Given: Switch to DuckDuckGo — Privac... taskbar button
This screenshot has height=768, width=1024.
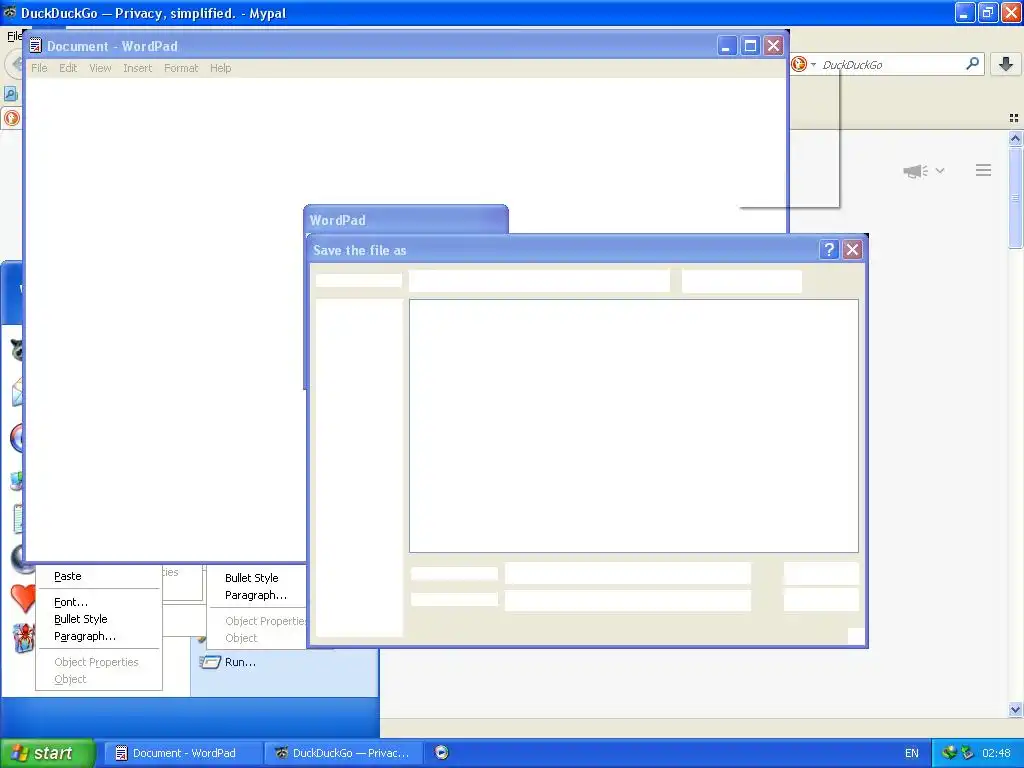Looking at the screenshot, I should point(344,753).
